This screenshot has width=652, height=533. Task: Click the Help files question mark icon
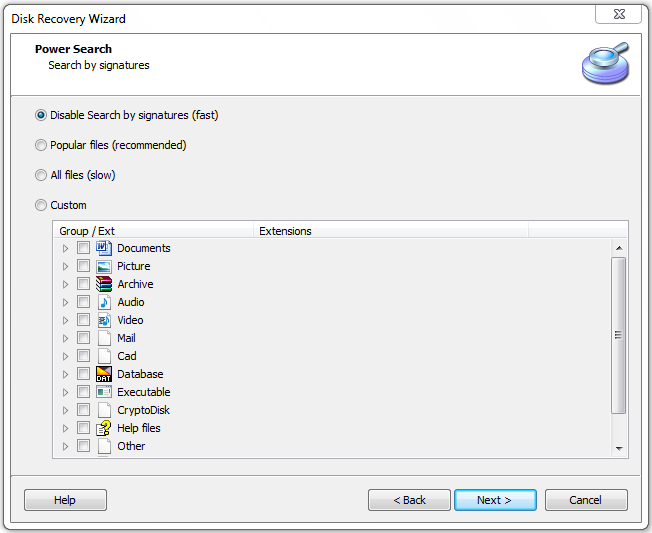[104, 428]
